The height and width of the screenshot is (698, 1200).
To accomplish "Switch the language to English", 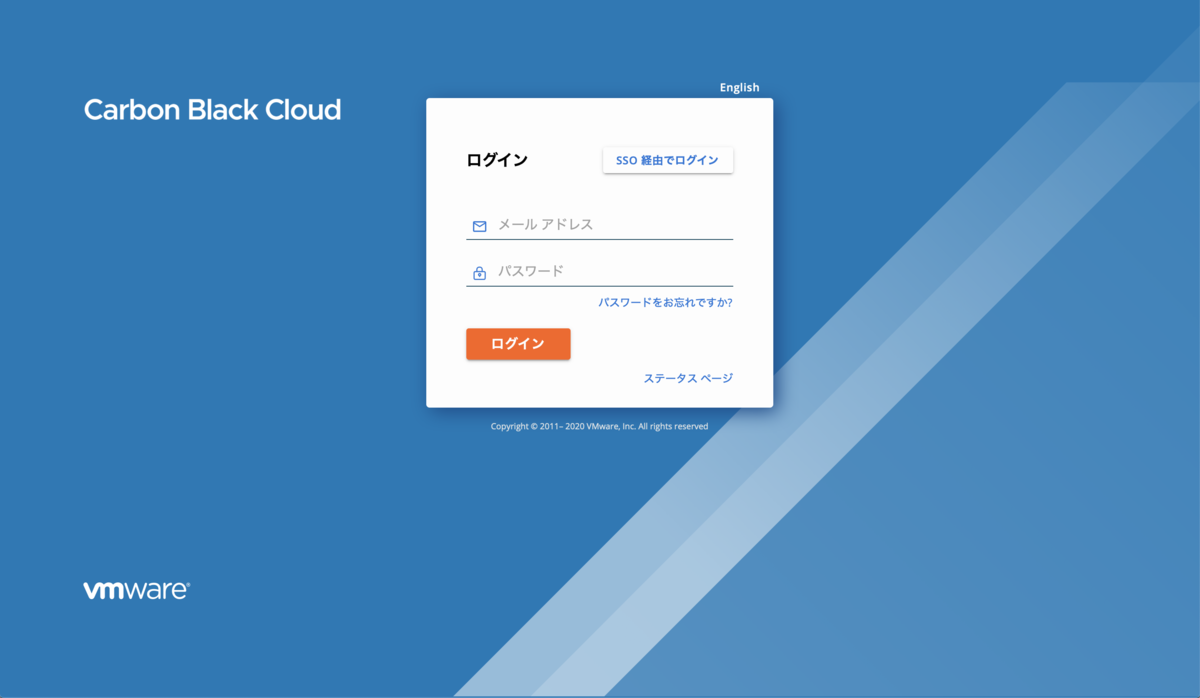I will [739, 88].
